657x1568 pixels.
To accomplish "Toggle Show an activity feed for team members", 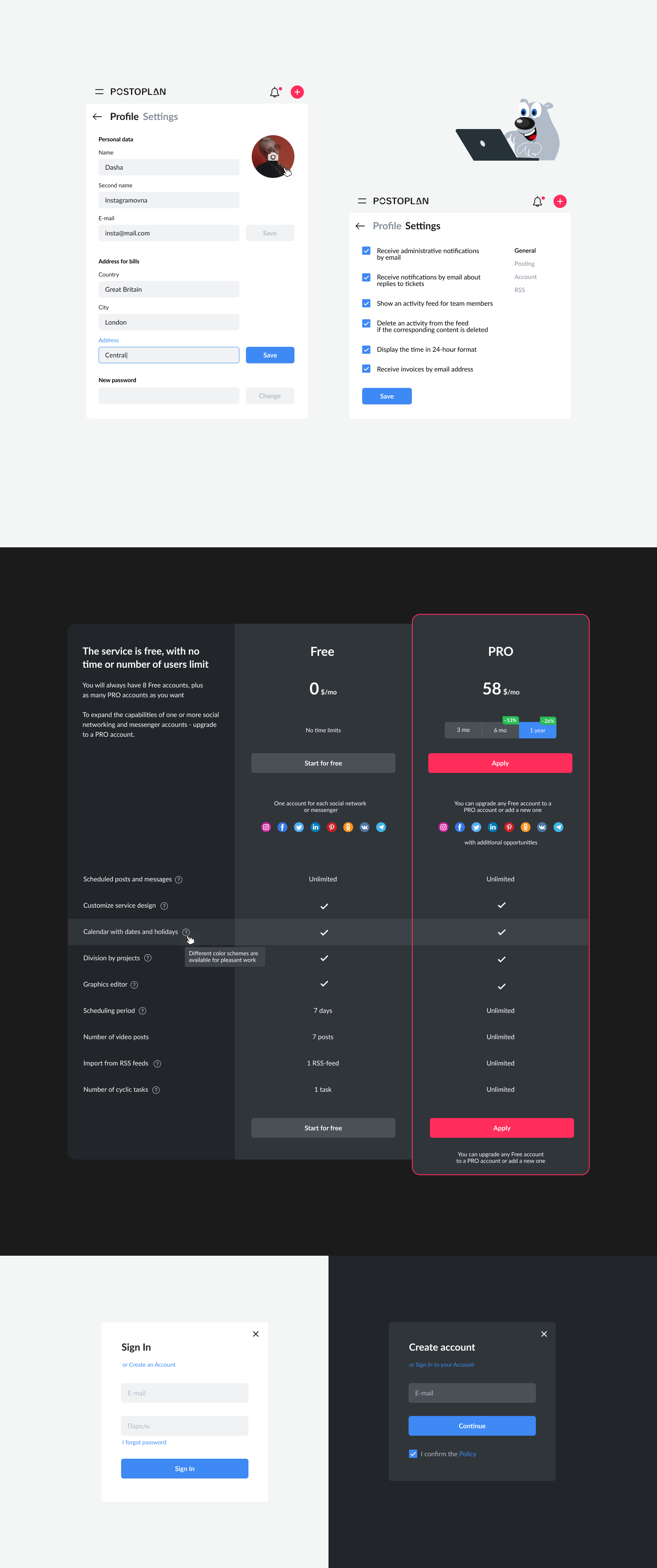I will click(366, 303).
